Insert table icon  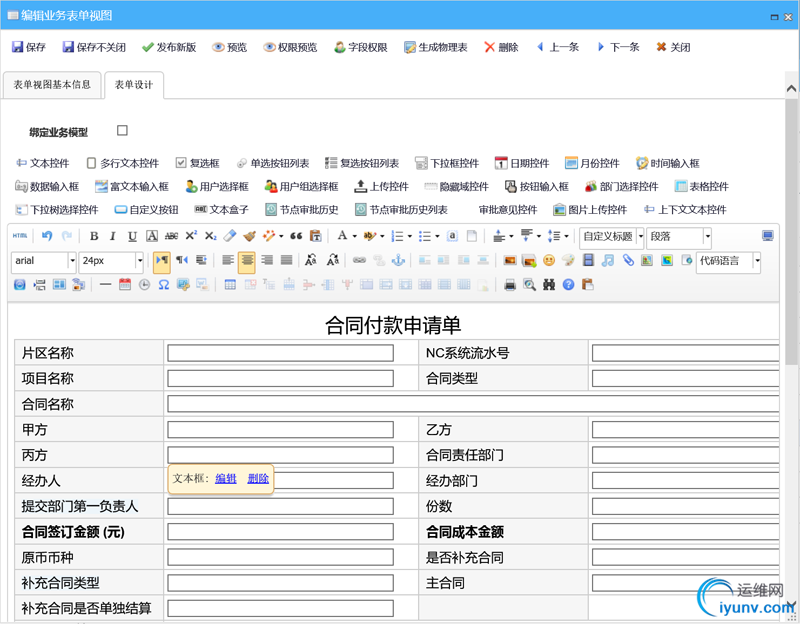[x=230, y=285]
